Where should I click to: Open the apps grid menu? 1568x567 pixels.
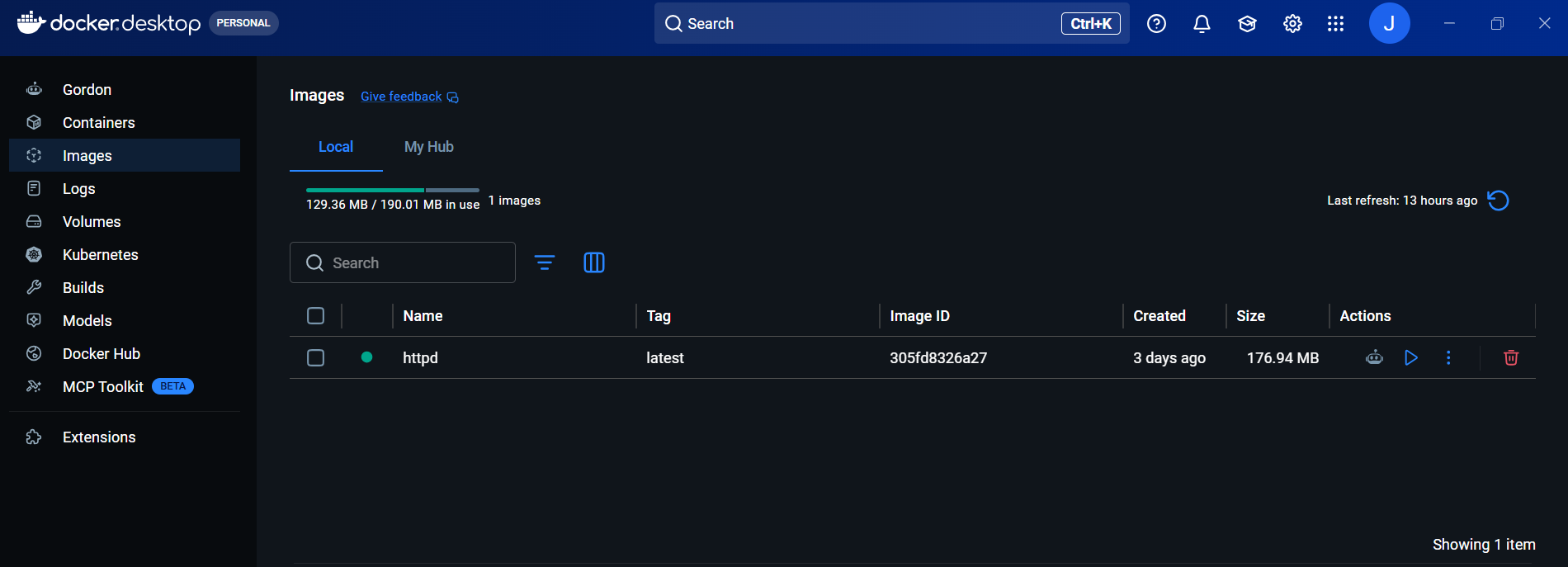tap(1335, 24)
